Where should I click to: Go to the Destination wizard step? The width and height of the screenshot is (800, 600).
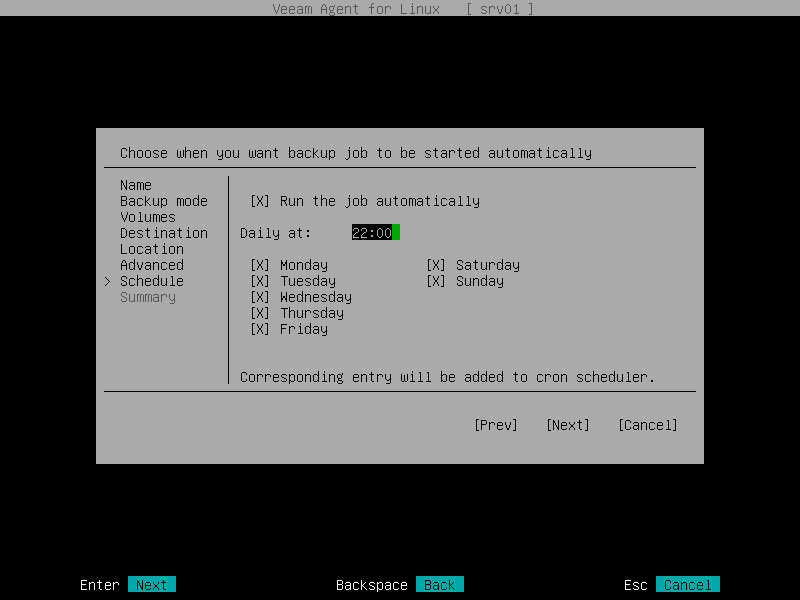point(164,233)
